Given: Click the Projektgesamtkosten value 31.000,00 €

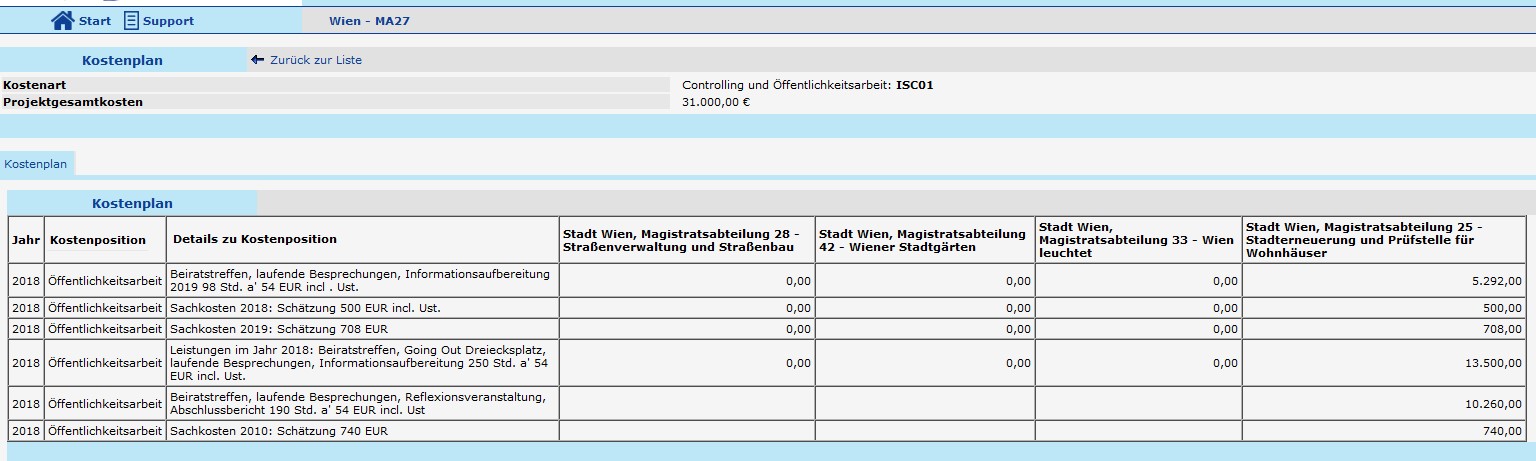Looking at the screenshot, I should (716, 101).
